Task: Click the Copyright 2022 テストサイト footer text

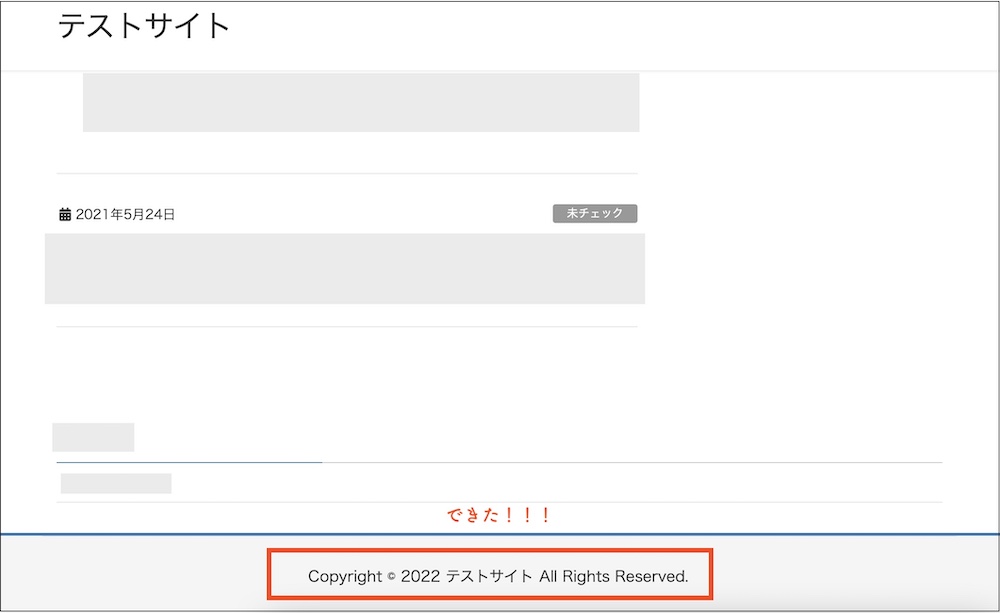Action: pos(498,576)
